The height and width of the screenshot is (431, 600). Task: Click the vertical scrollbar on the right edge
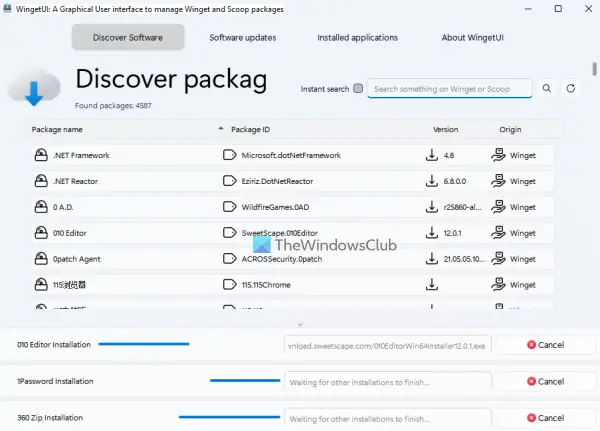[x=594, y=69]
